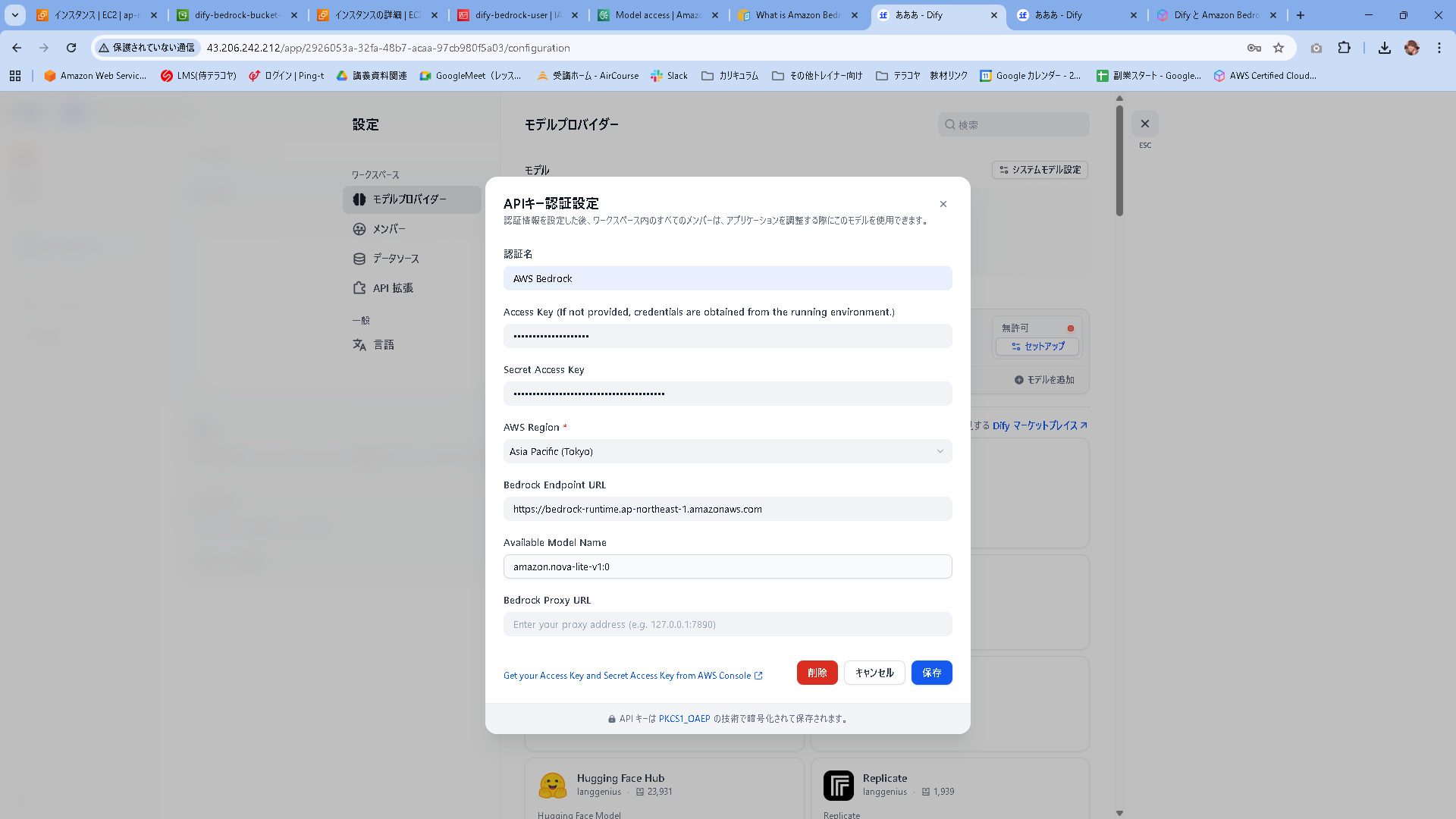The height and width of the screenshot is (819, 1456).
Task: Click the Available Model Name input field
Action: (726, 566)
